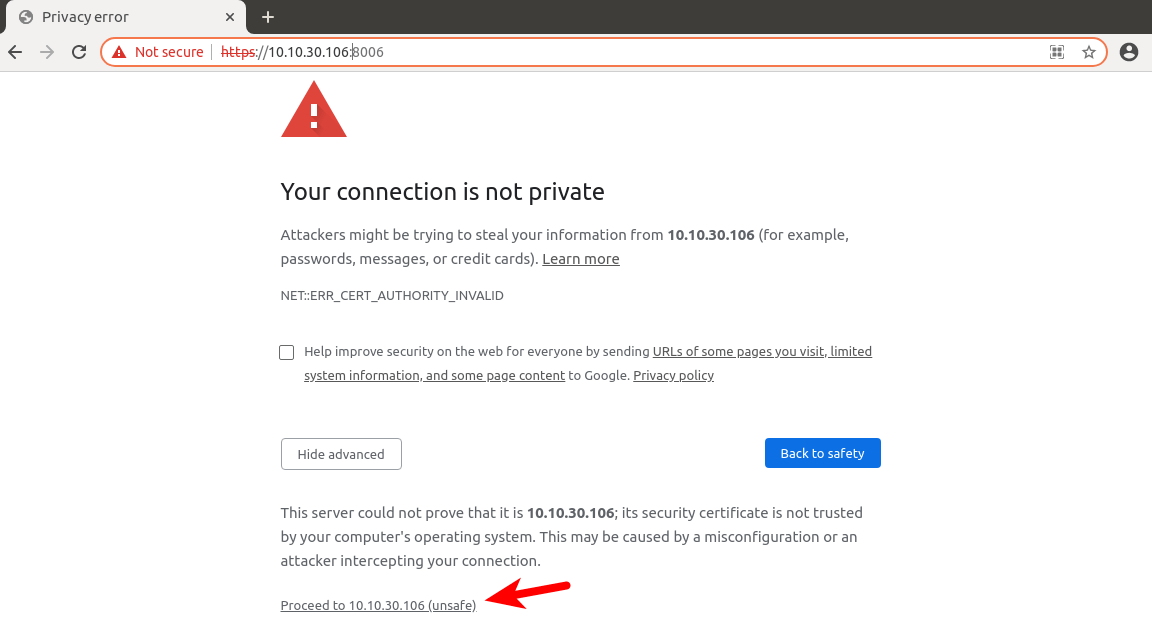
Task: Click the NET::ERR_CERT_AUTHORITY_INVALID error code
Action: click(x=392, y=296)
